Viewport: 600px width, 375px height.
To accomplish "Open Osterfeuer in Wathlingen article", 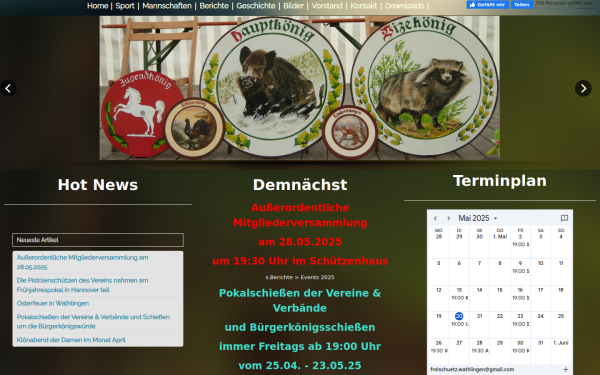I will click(x=53, y=303).
